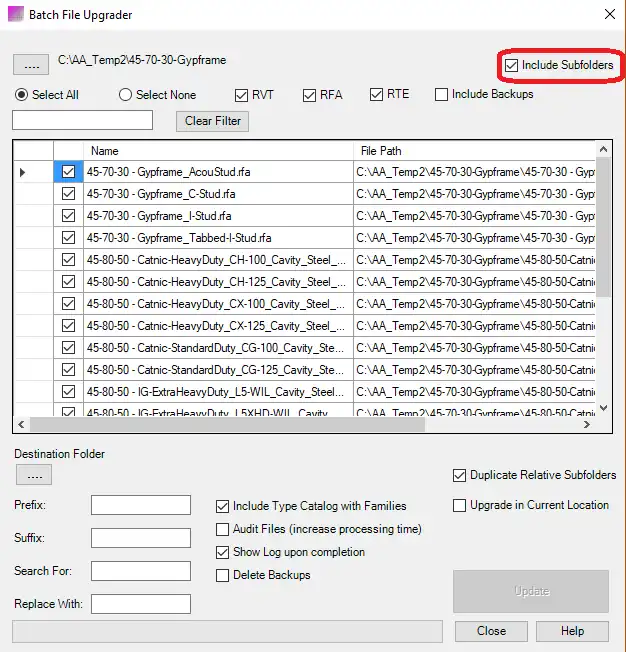Click the File Path column header
626x652 pixels.
474,151
